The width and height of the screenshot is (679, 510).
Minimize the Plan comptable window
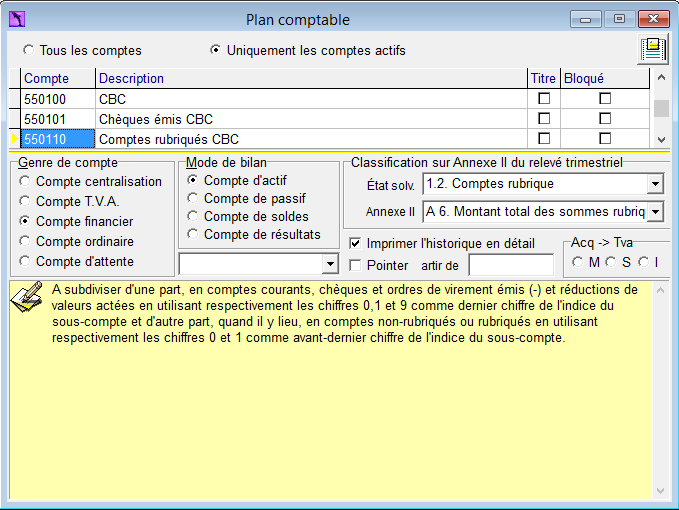585,19
